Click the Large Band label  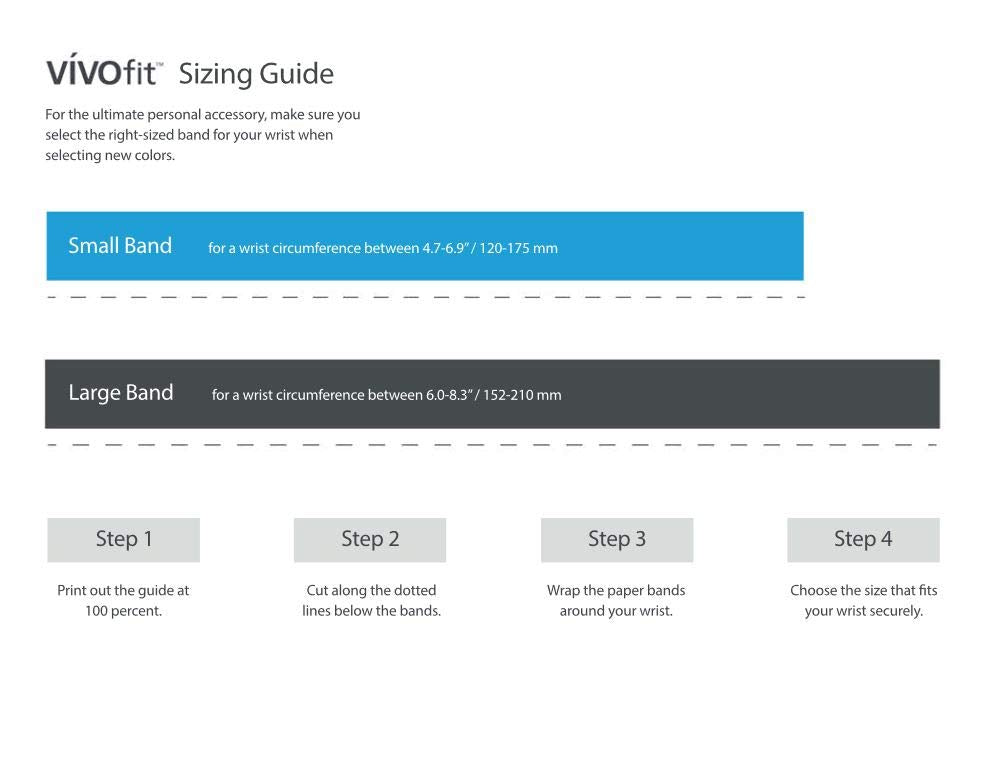pos(120,392)
